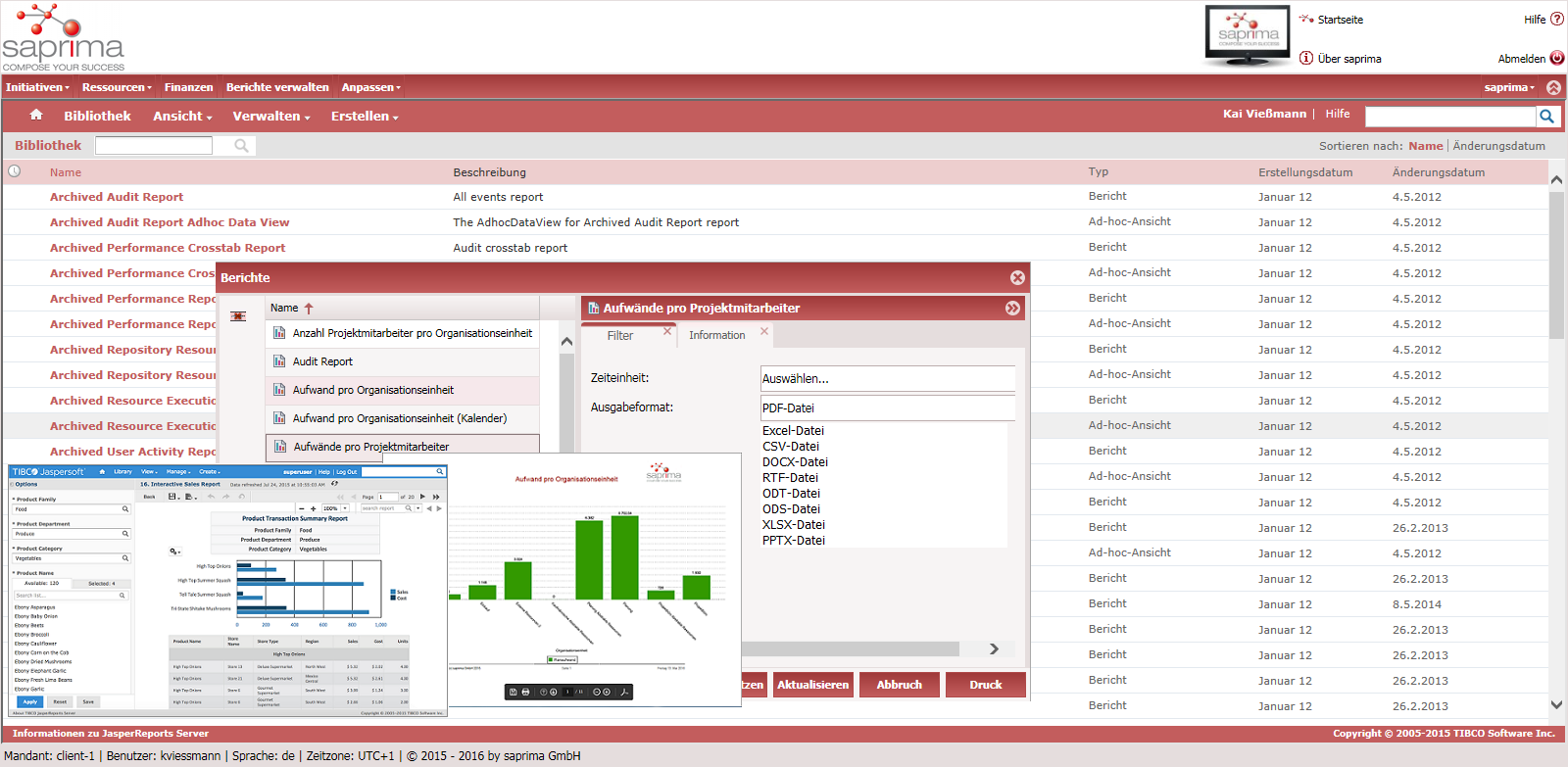Switch to the Information tab
The image size is (1568, 767).
point(716,335)
